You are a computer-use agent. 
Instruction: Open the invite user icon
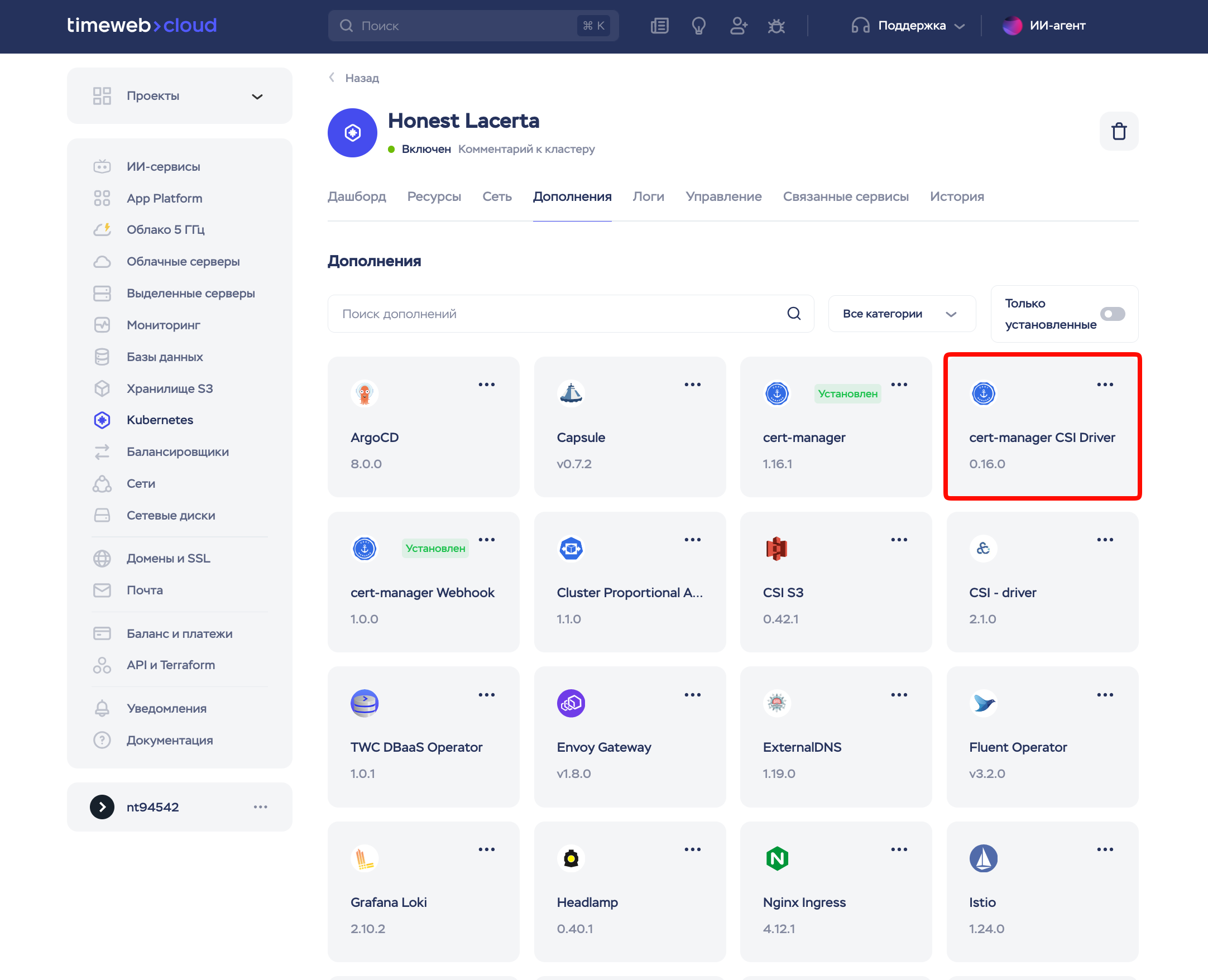click(738, 26)
